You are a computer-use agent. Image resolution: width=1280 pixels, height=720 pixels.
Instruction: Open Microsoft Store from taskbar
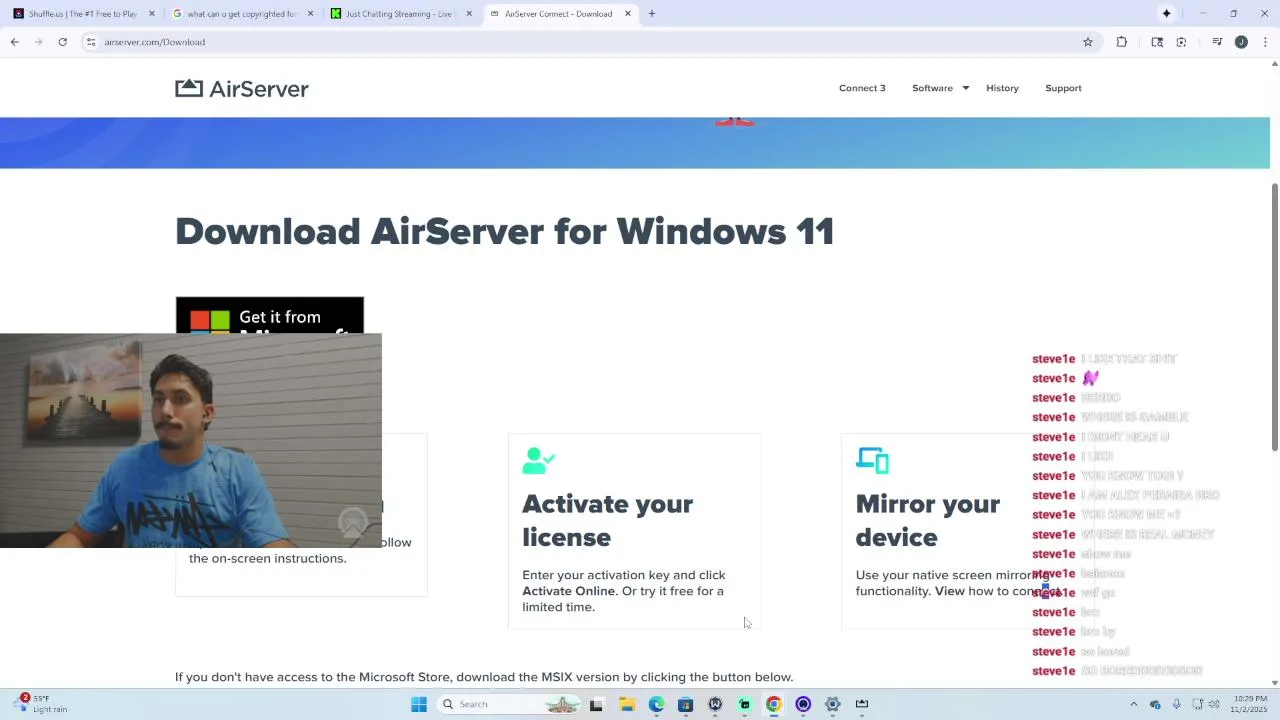coord(685,704)
